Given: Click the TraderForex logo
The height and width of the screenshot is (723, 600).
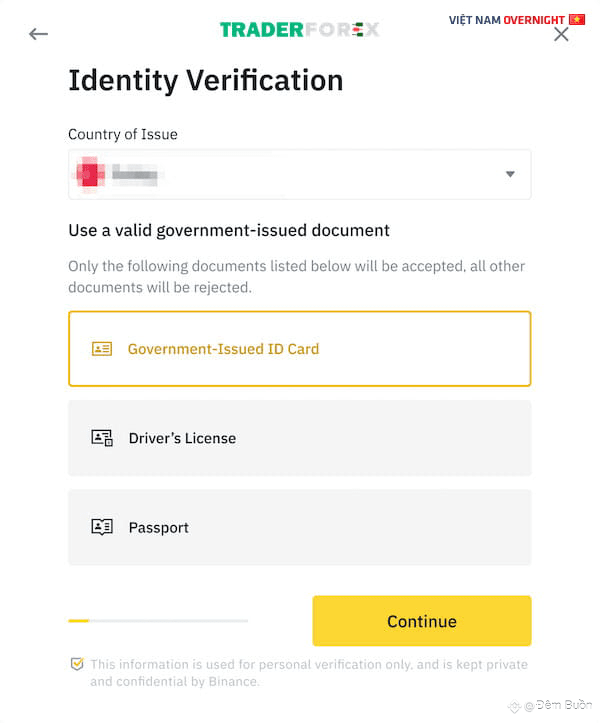Looking at the screenshot, I should tap(299, 30).
